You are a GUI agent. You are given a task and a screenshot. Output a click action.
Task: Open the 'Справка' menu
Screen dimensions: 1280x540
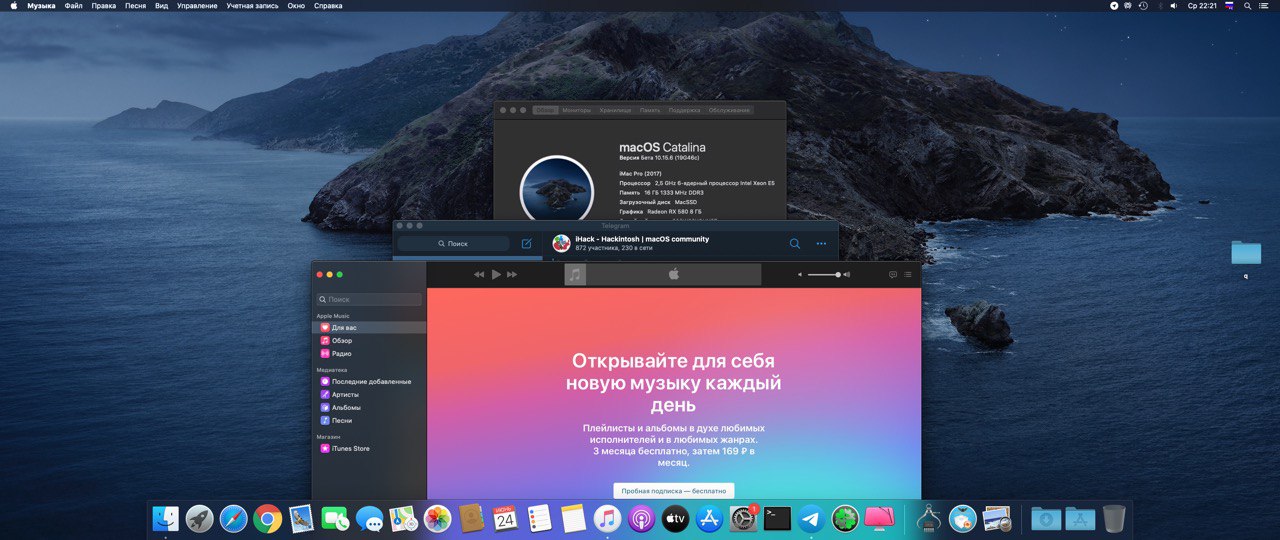click(x=328, y=6)
